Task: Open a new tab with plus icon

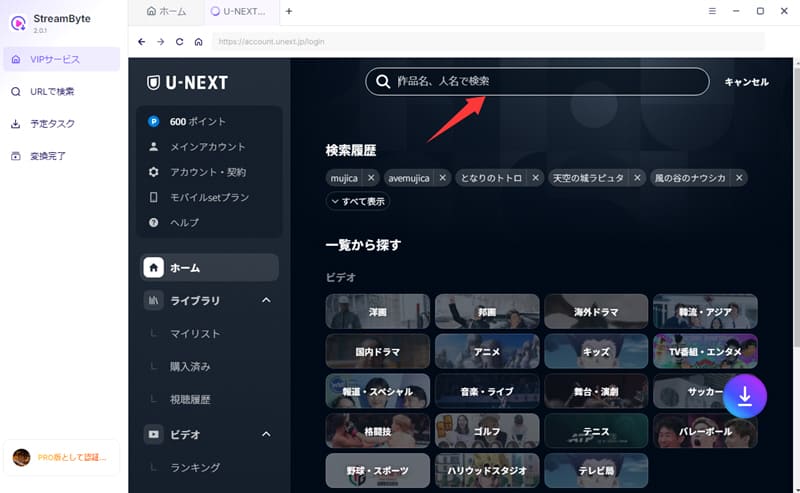Action: tap(289, 11)
